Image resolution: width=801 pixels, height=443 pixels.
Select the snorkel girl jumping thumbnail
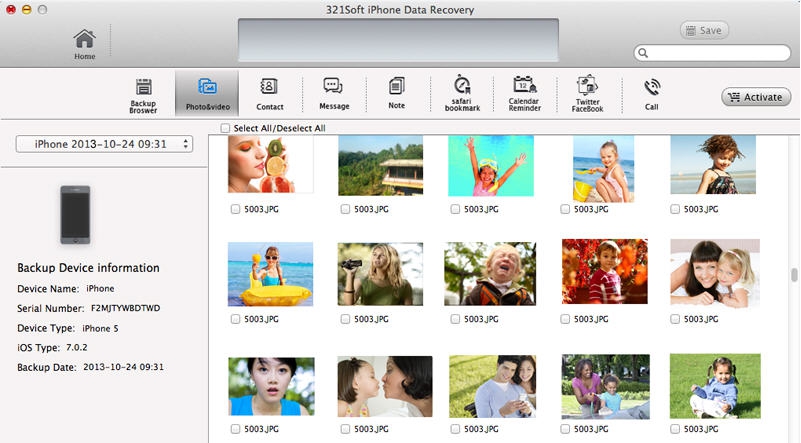point(491,166)
